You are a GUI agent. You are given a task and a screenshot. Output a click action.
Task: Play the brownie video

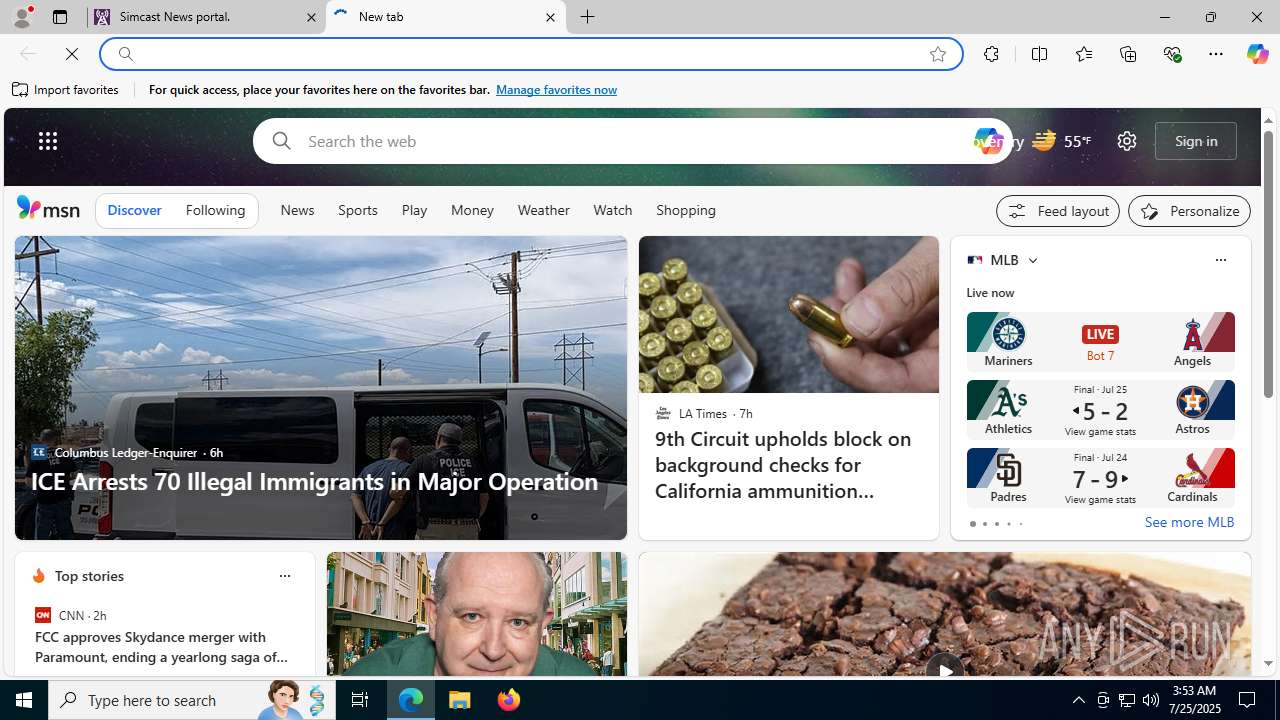click(x=944, y=669)
